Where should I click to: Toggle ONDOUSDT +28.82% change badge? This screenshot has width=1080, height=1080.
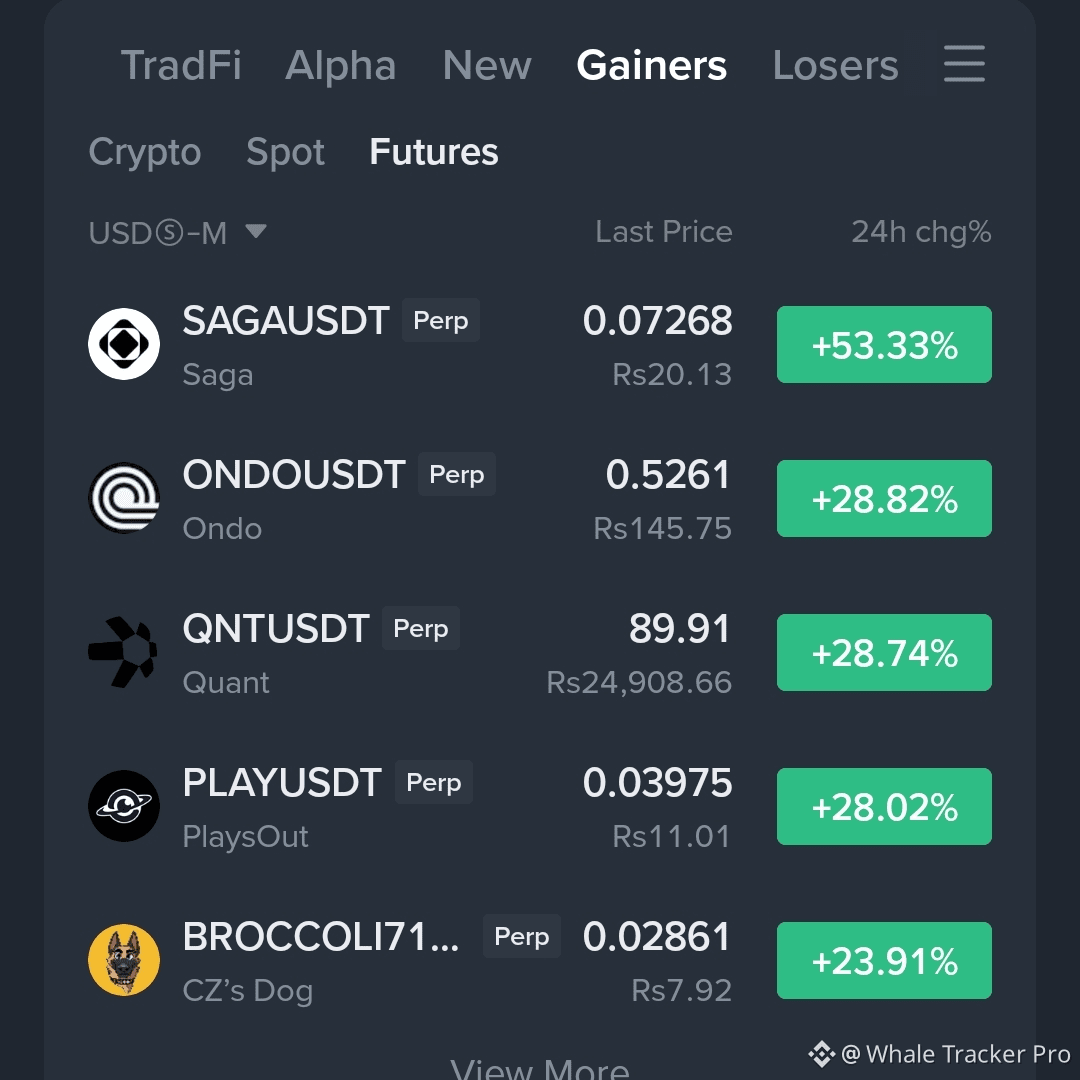pos(884,499)
